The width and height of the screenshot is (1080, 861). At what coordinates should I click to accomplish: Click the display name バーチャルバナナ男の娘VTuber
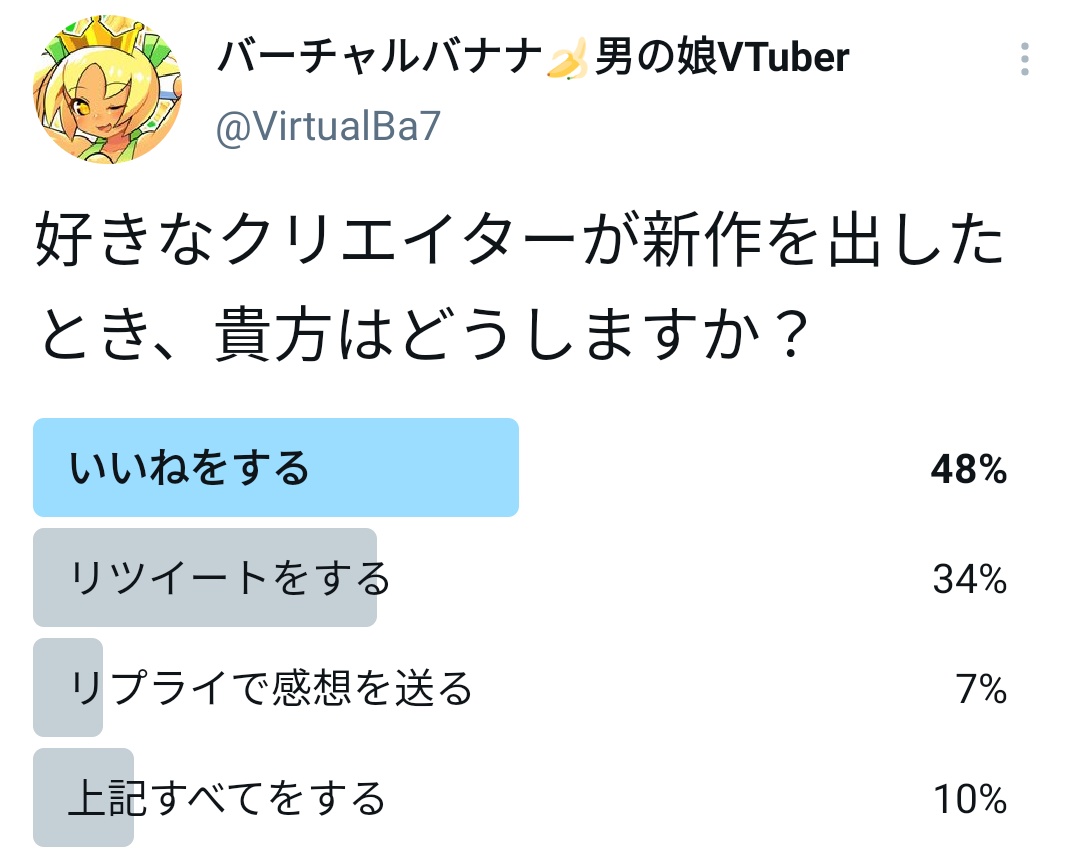pos(530,57)
